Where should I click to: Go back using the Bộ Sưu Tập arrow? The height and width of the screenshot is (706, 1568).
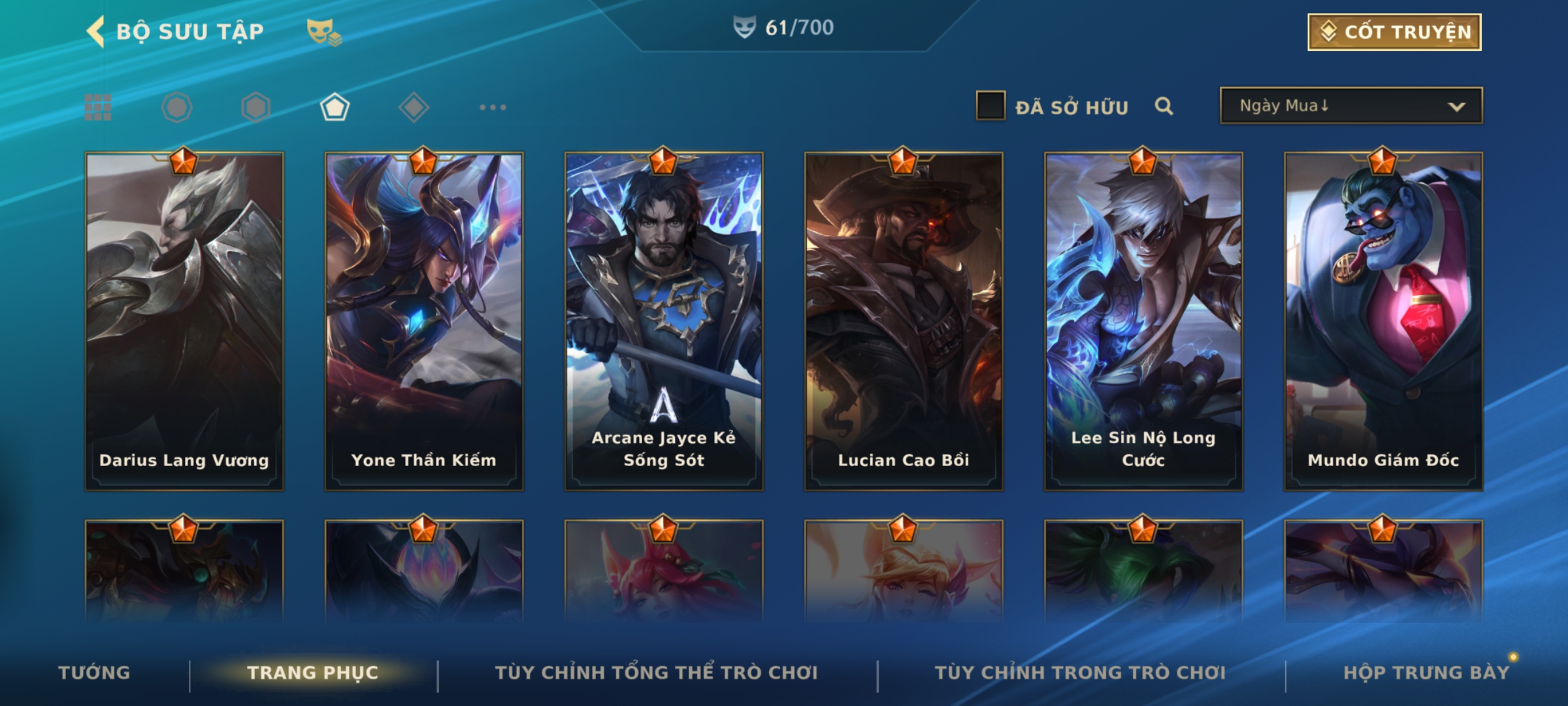[95, 31]
